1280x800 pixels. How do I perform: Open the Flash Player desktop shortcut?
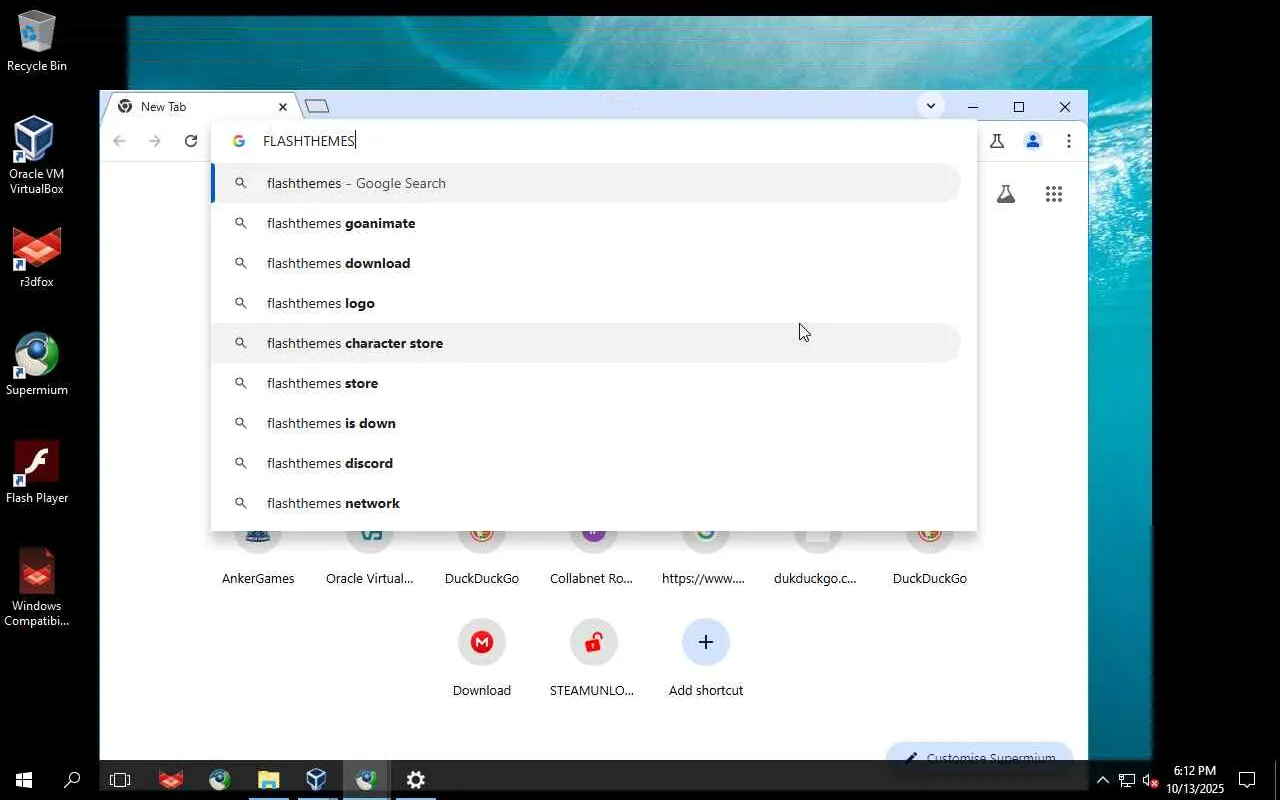coord(37,473)
